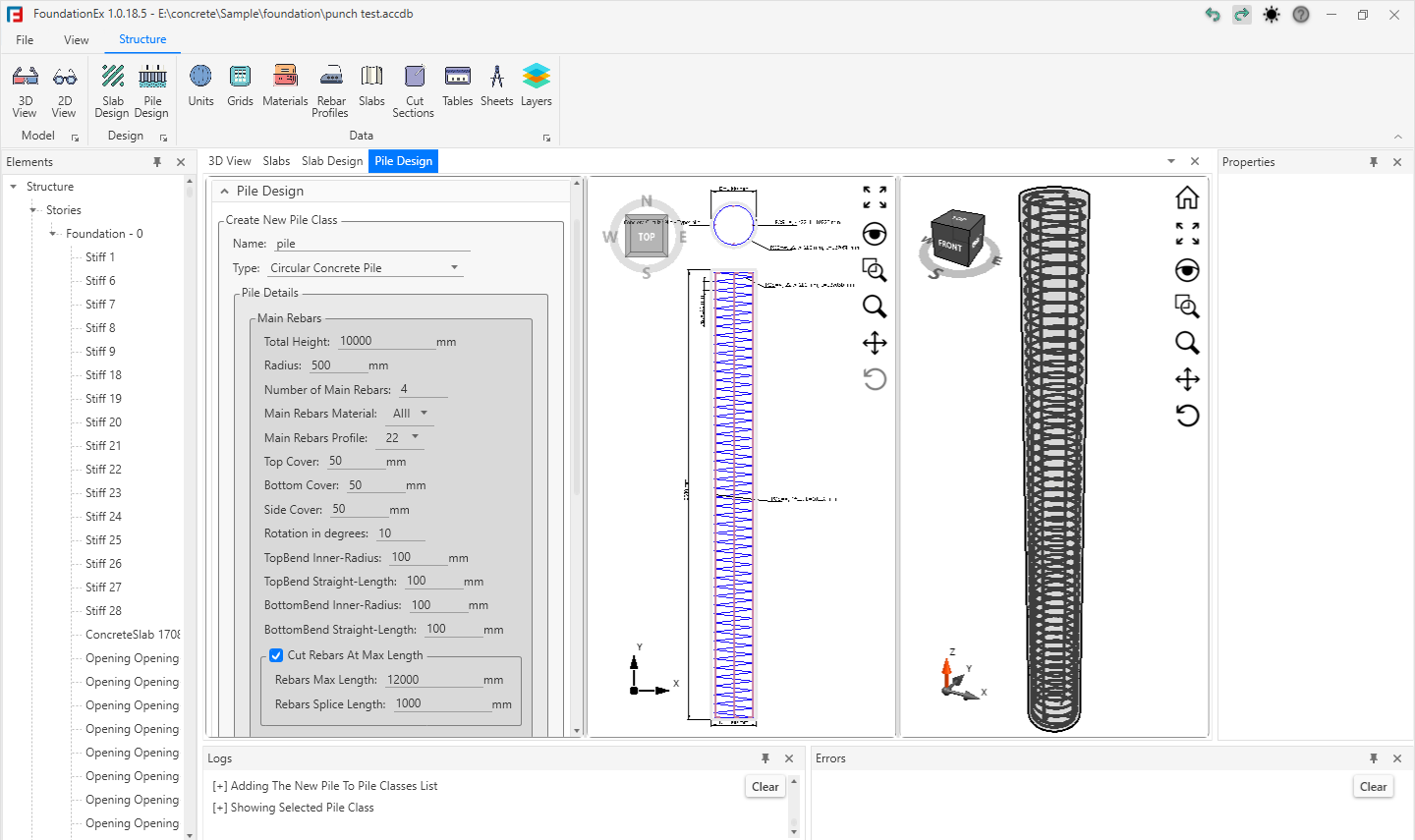Image resolution: width=1415 pixels, height=840 pixels.
Task: Collapse the Pile Design section header
Action: [225, 192]
